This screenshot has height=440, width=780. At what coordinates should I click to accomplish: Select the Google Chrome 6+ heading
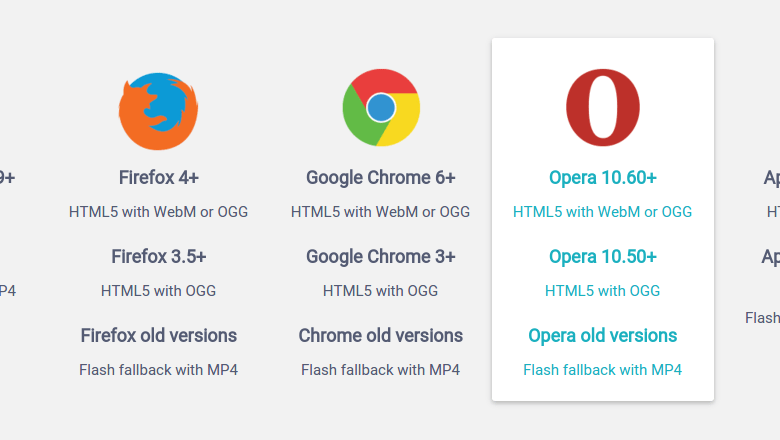[381, 177]
